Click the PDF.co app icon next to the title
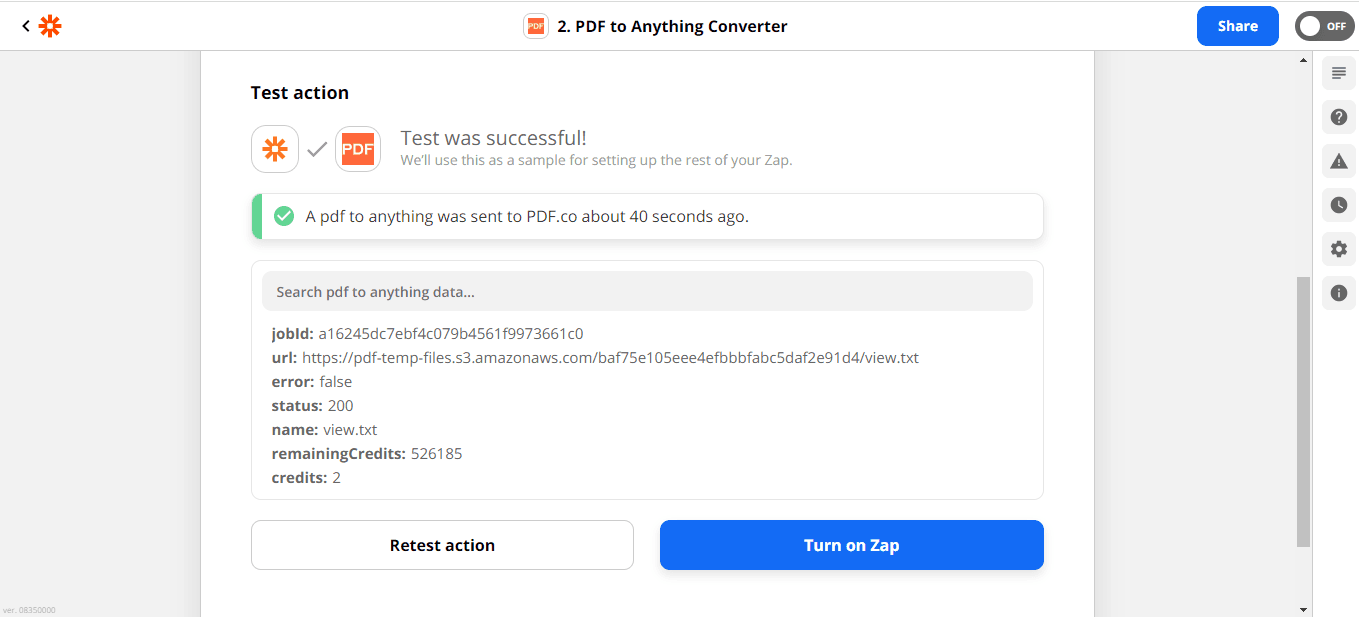This screenshot has height=617, width=1359. 536,25
